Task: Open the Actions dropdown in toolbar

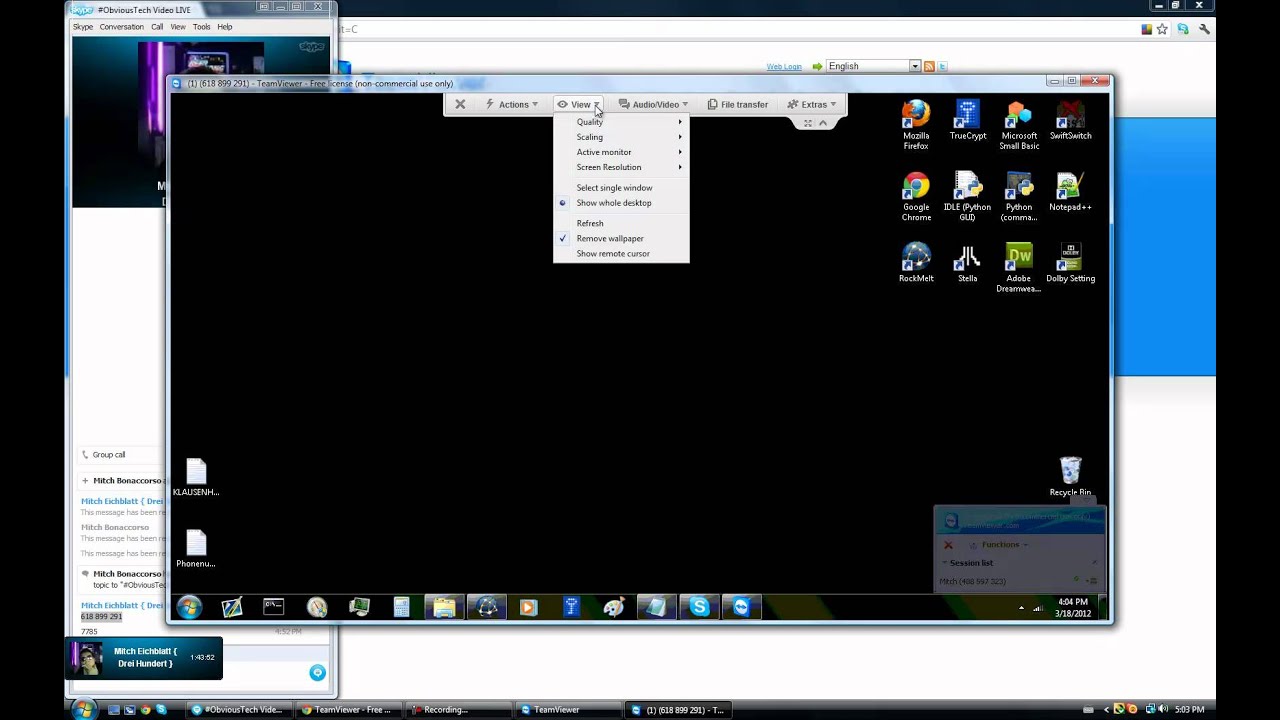Action: pyautogui.click(x=512, y=104)
